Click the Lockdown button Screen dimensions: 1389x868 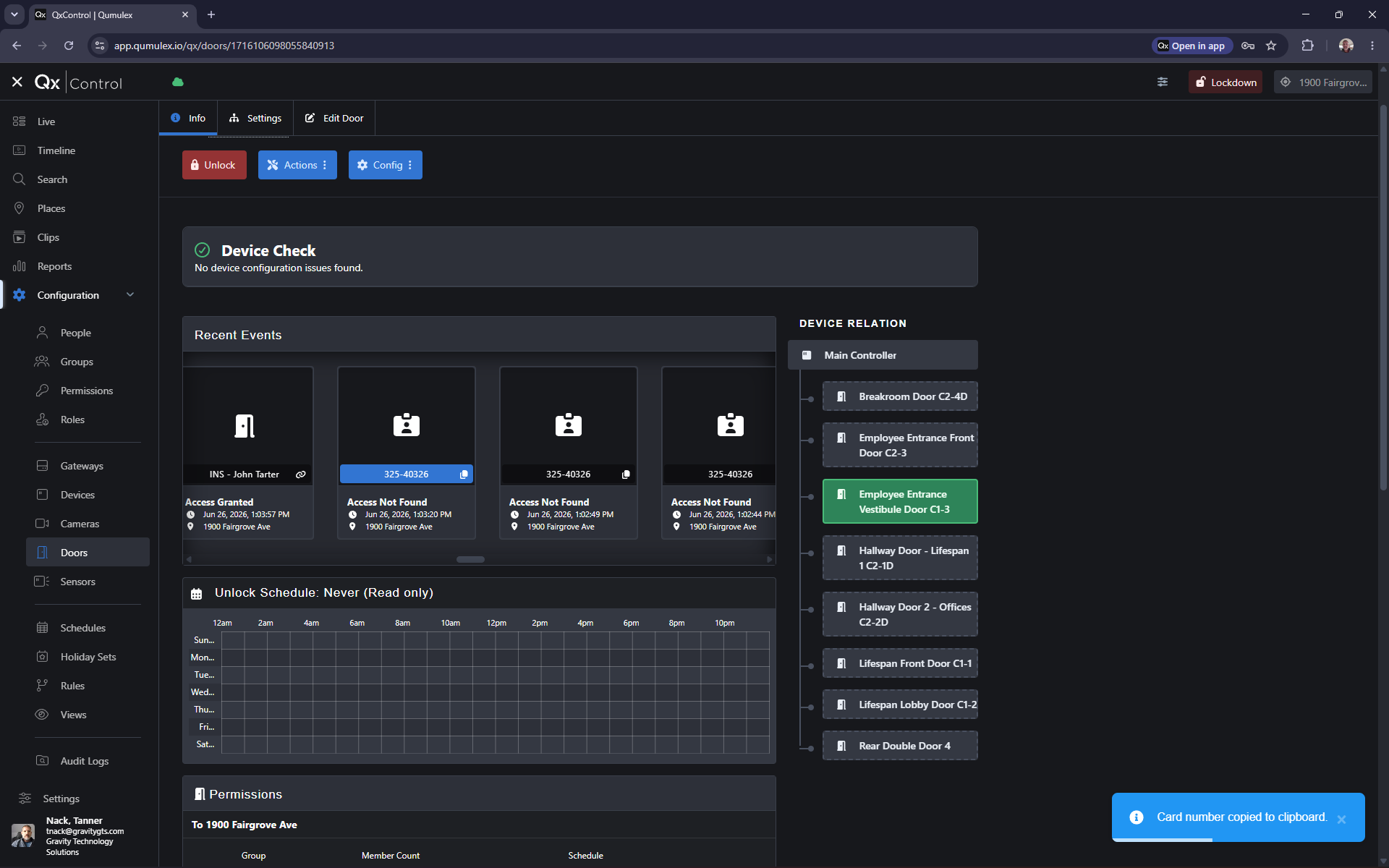[x=1226, y=82]
